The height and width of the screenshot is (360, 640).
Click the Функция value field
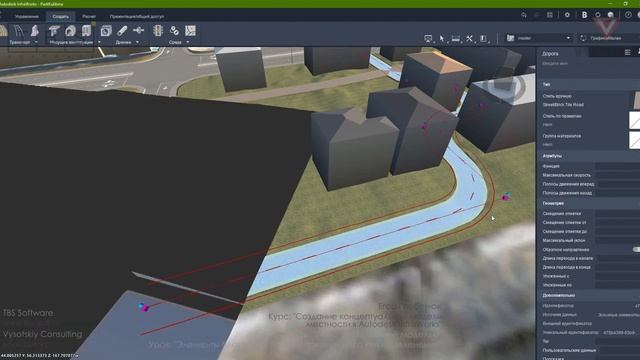(x=618, y=166)
